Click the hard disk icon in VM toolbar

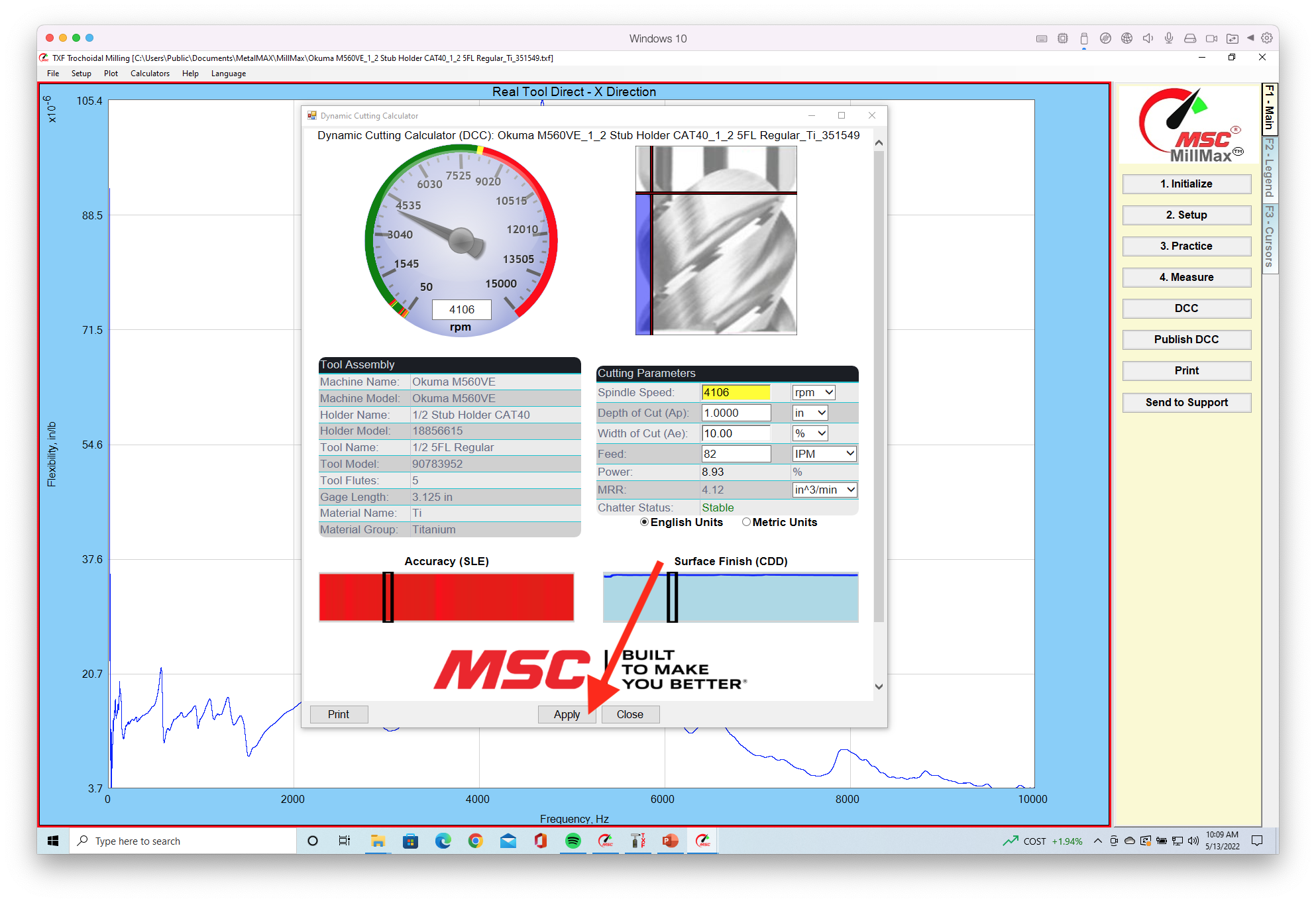pyautogui.click(x=1190, y=38)
